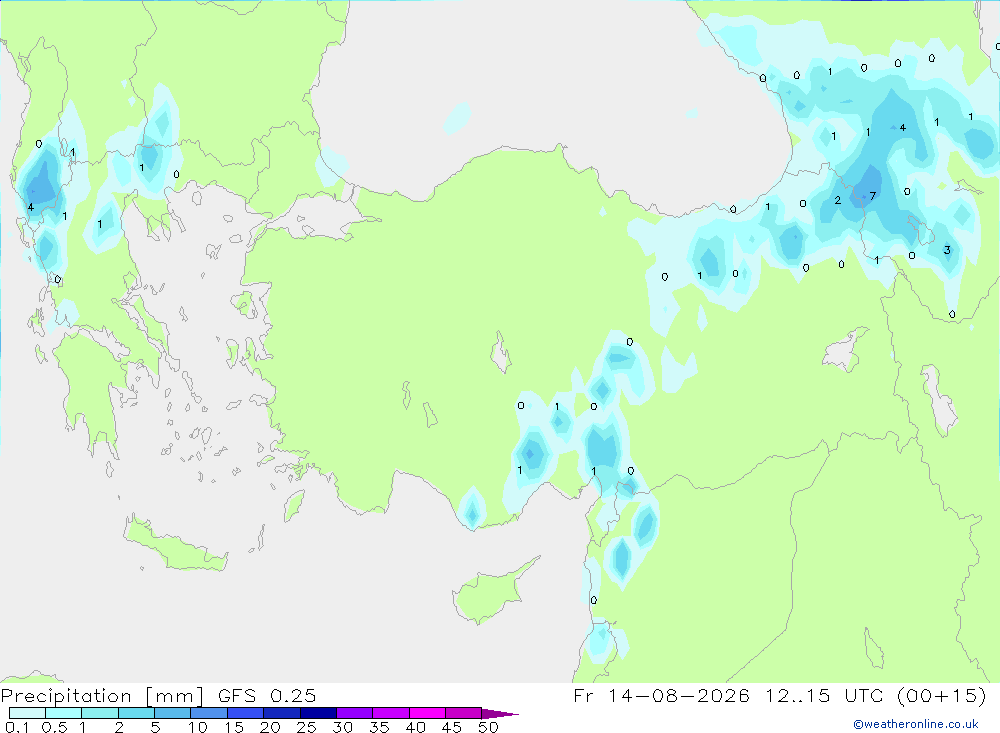Screen dimensions: 1000x733
Task: Pick the 10–15 mm legend color swatch
Action: coord(209,713)
